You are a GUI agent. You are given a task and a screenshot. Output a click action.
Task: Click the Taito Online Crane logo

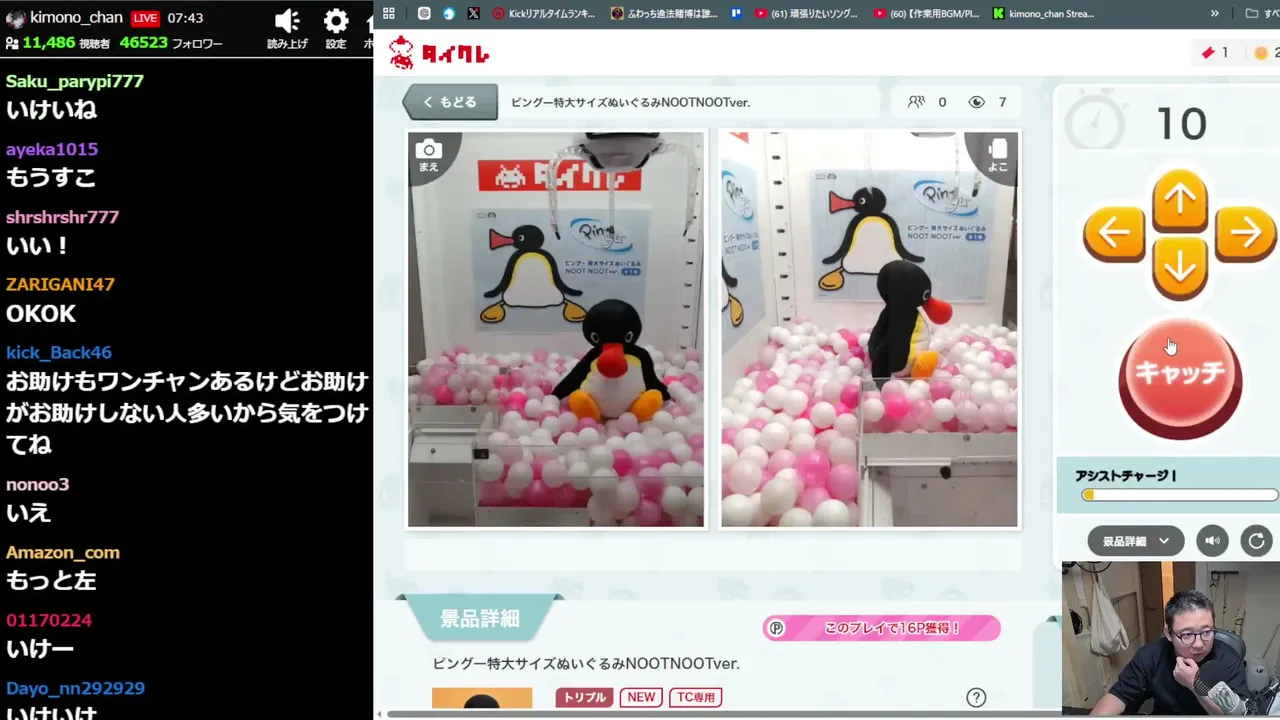click(439, 53)
